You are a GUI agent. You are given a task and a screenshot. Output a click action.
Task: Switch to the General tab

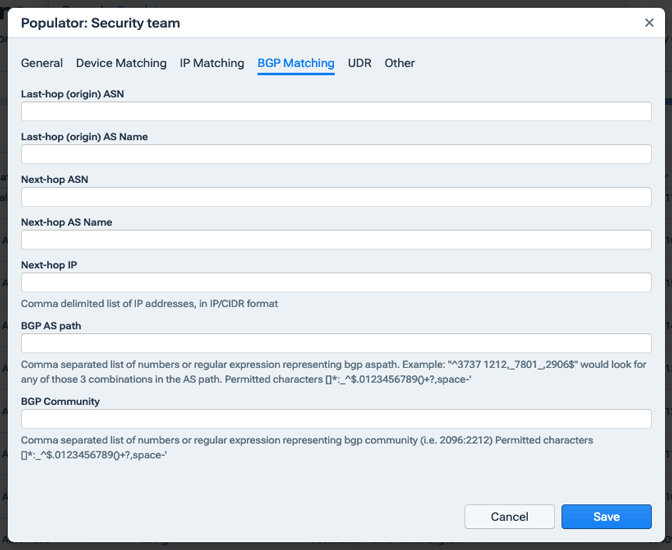tap(42, 63)
